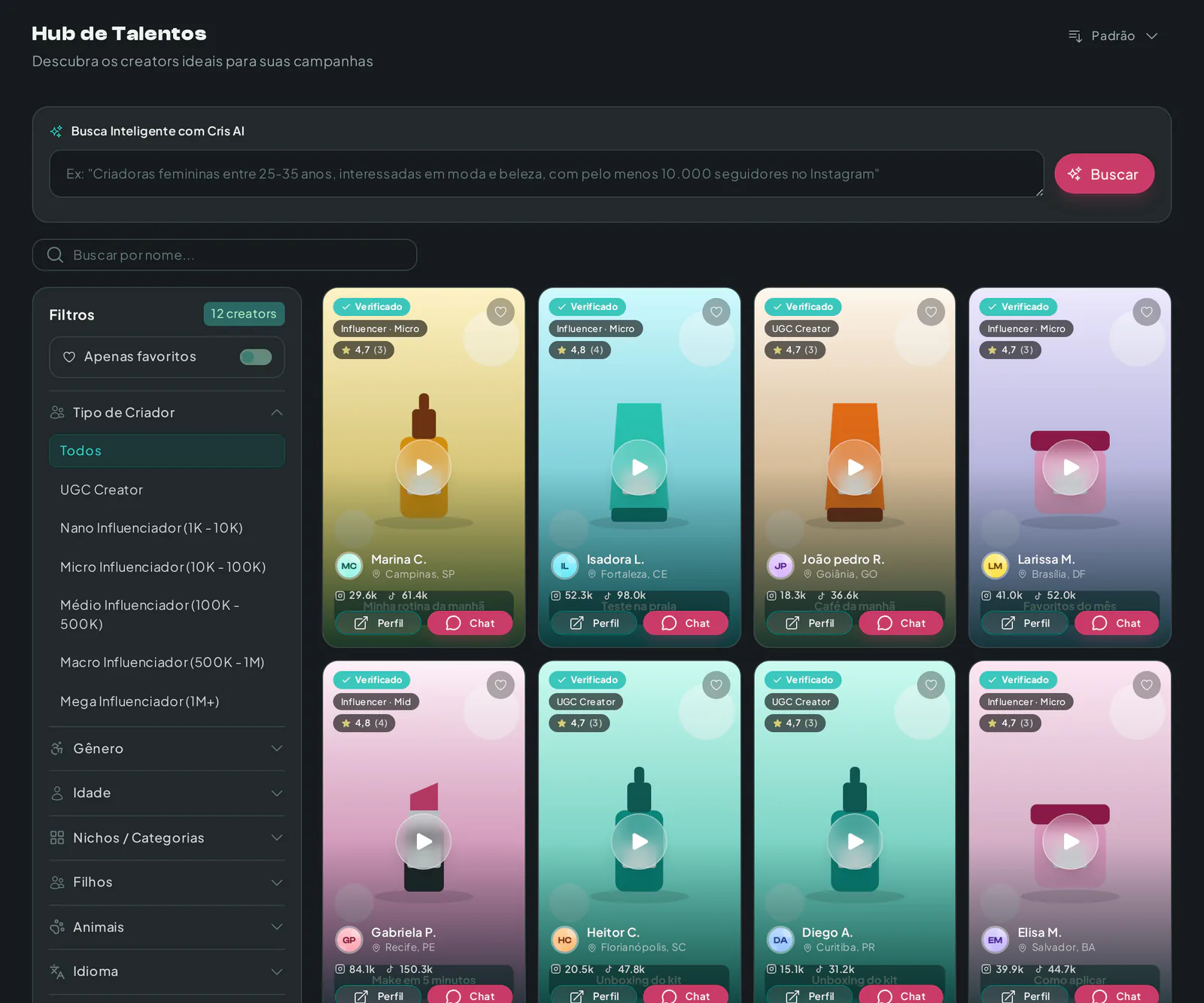This screenshot has width=1204, height=1003.
Task: Play Diego A.'s video preview
Action: 855,841
